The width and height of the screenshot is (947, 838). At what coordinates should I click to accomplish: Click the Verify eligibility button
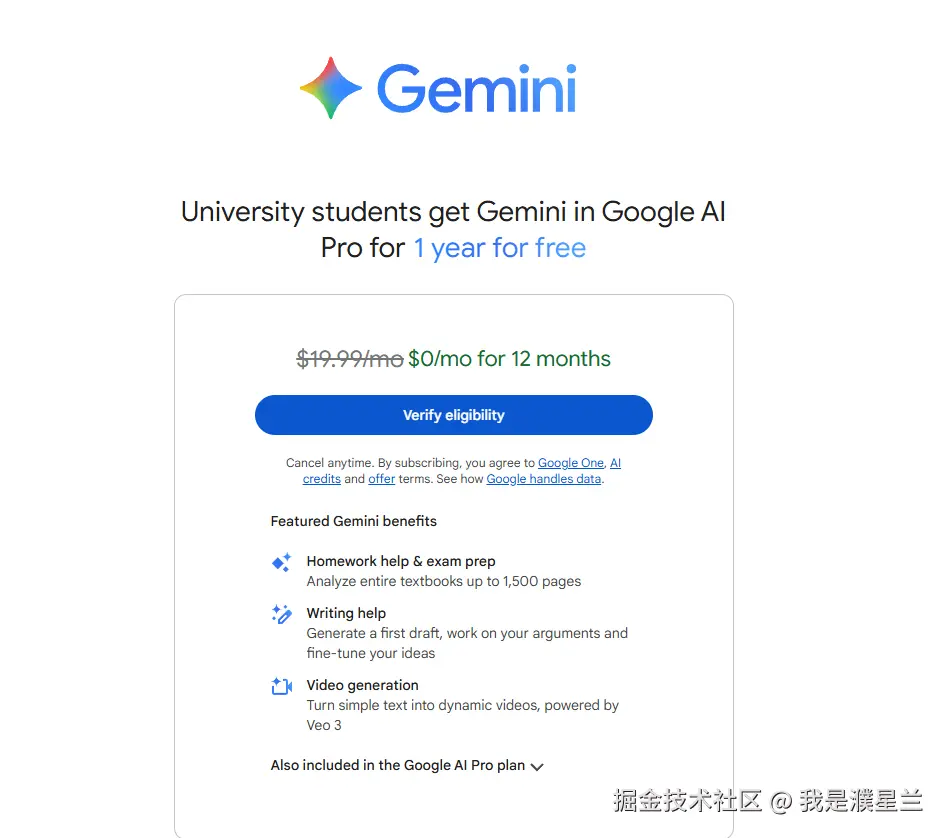(454, 415)
